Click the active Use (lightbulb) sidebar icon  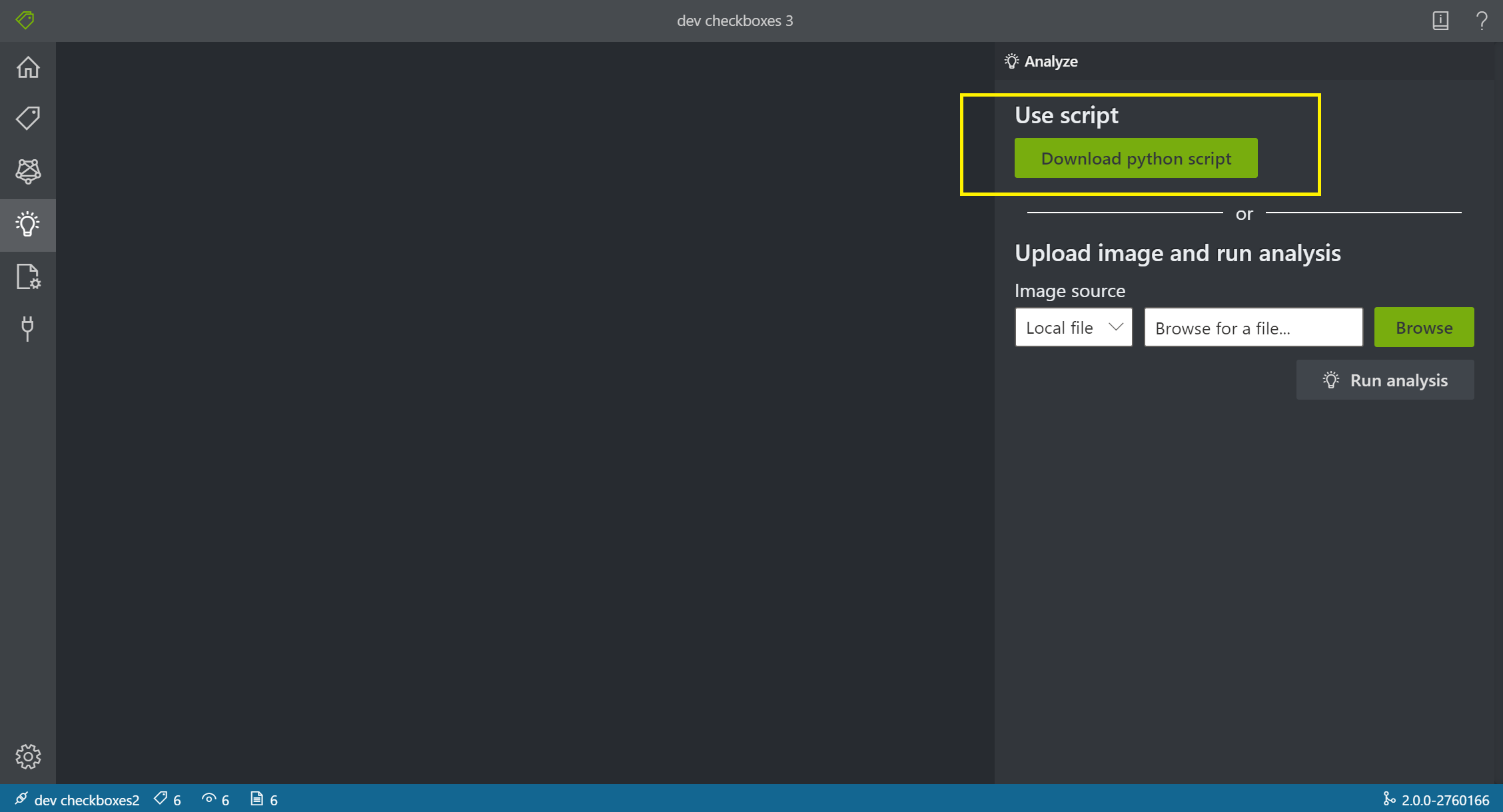27,224
